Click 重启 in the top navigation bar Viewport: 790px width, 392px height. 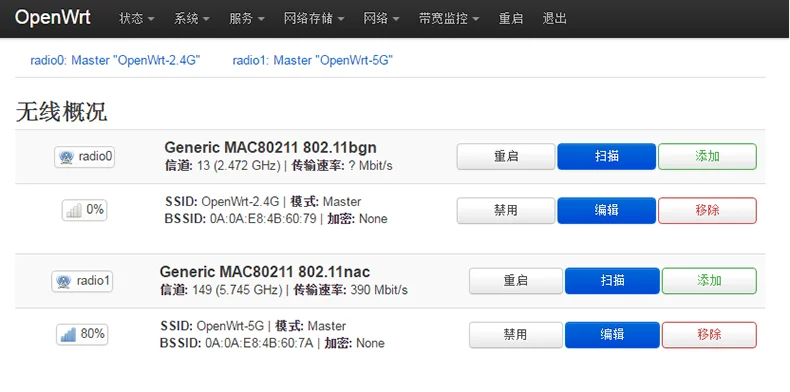(511, 19)
